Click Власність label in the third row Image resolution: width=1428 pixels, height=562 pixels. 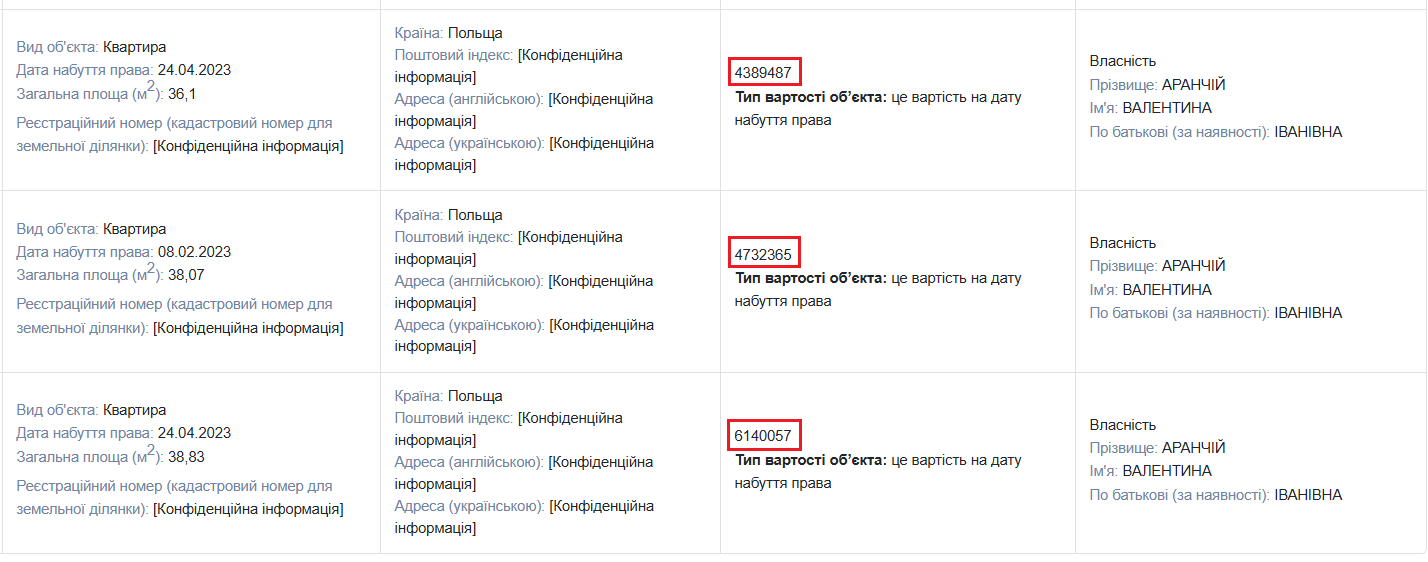(1123, 425)
